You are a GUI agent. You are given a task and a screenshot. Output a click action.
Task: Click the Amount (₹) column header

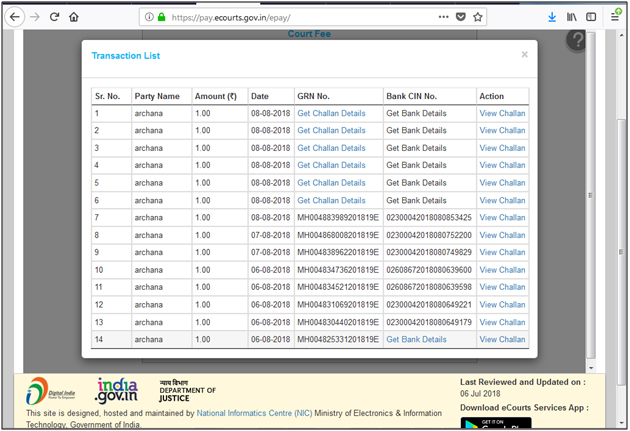tap(216, 96)
